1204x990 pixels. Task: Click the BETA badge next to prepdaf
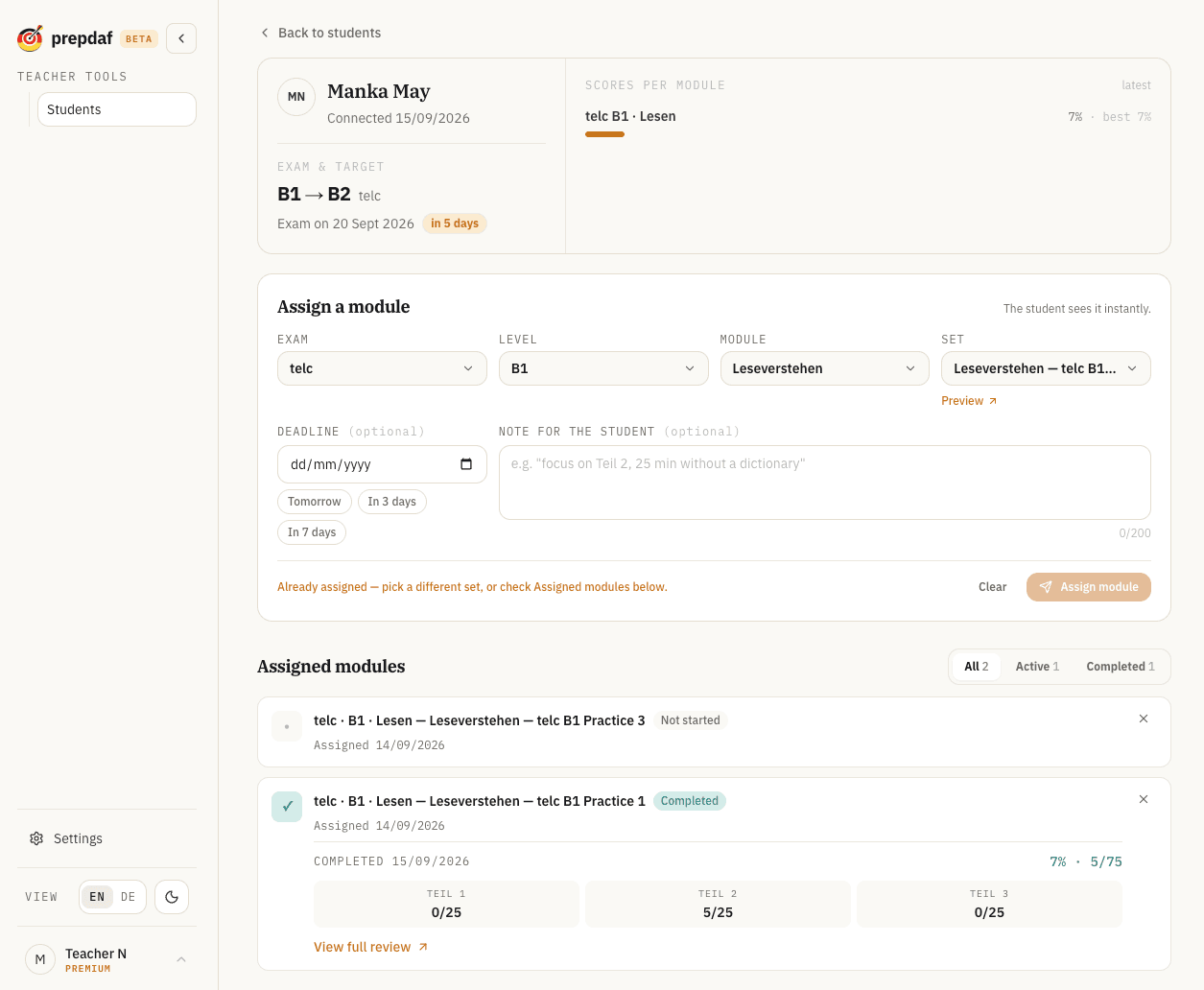click(139, 39)
